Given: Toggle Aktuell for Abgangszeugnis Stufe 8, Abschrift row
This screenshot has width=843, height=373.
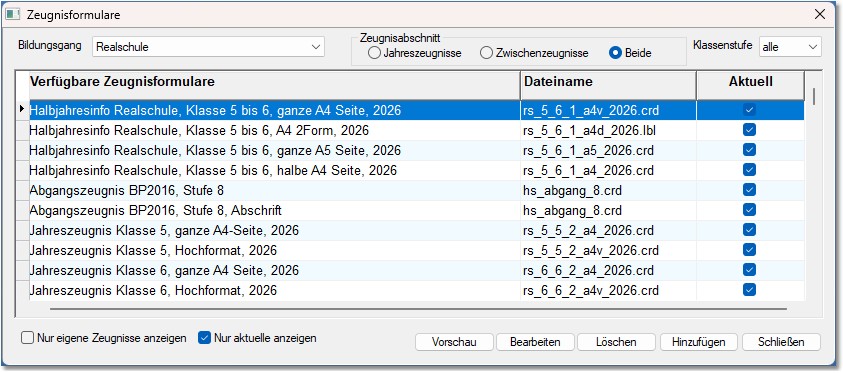Looking at the screenshot, I should click(x=749, y=210).
